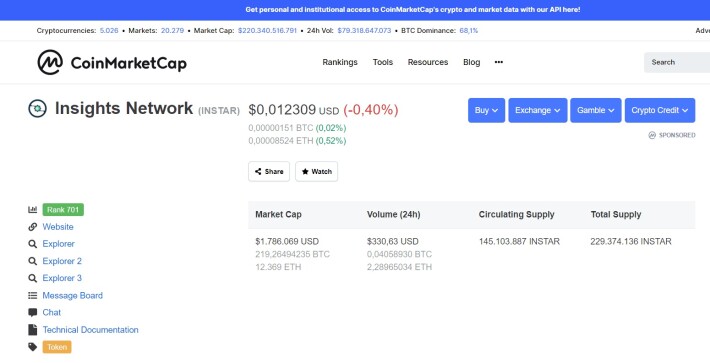Click the price $0,012309
Screen dimensions: 710x363
pyautogui.click(x=282, y=110)
